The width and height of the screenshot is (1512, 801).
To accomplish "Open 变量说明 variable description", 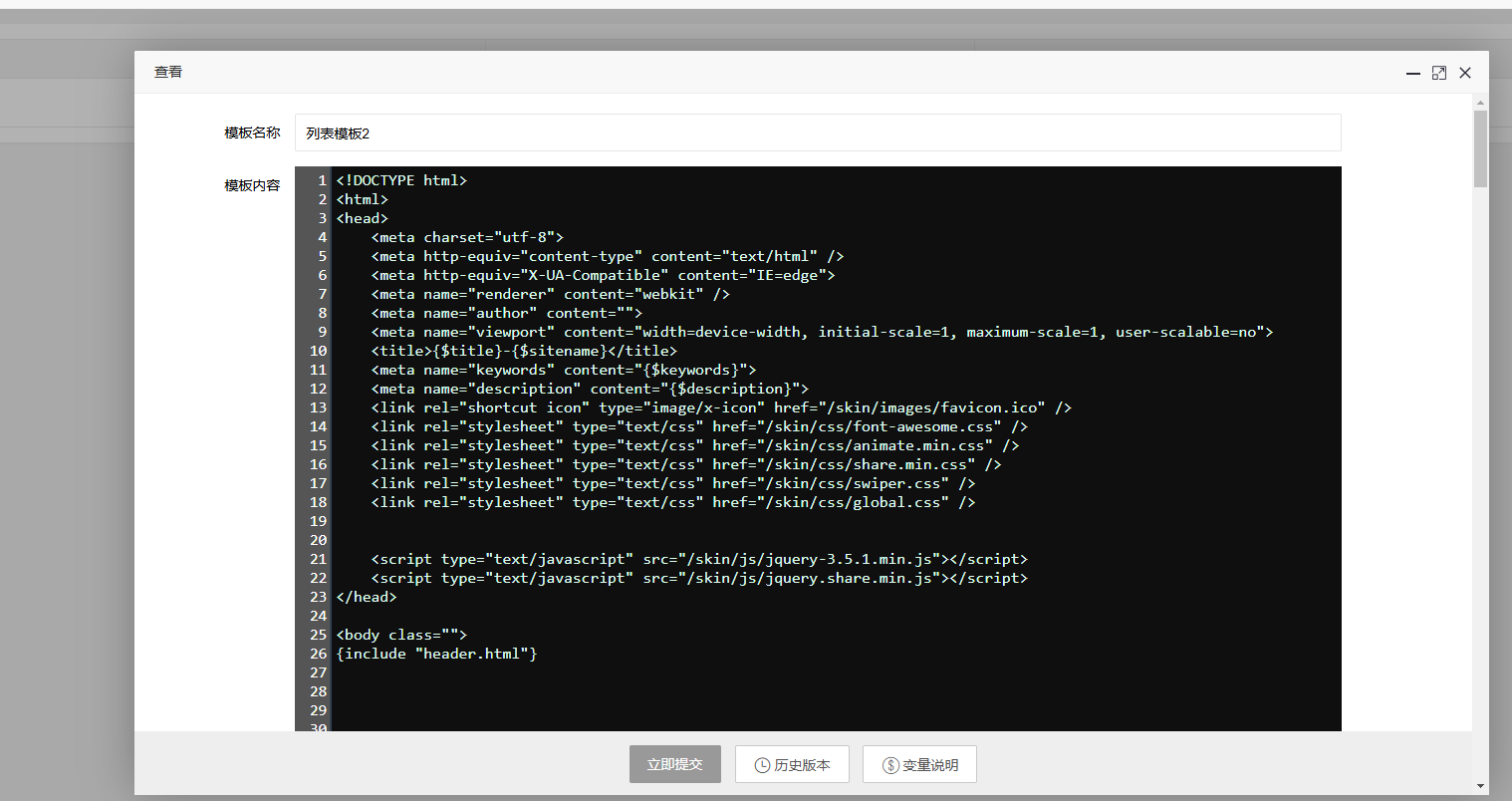I will 919,764.
